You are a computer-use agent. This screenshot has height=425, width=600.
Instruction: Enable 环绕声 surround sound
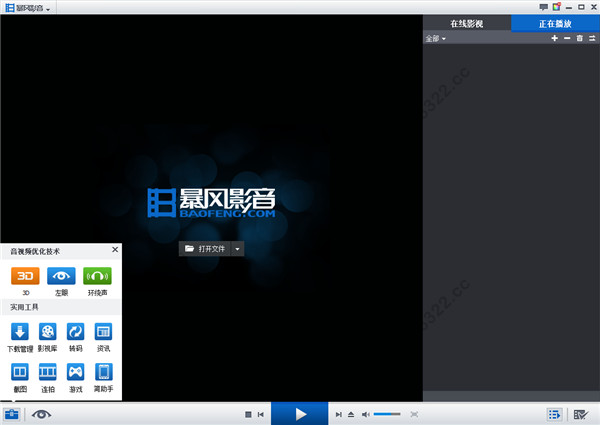pos(97,276)
